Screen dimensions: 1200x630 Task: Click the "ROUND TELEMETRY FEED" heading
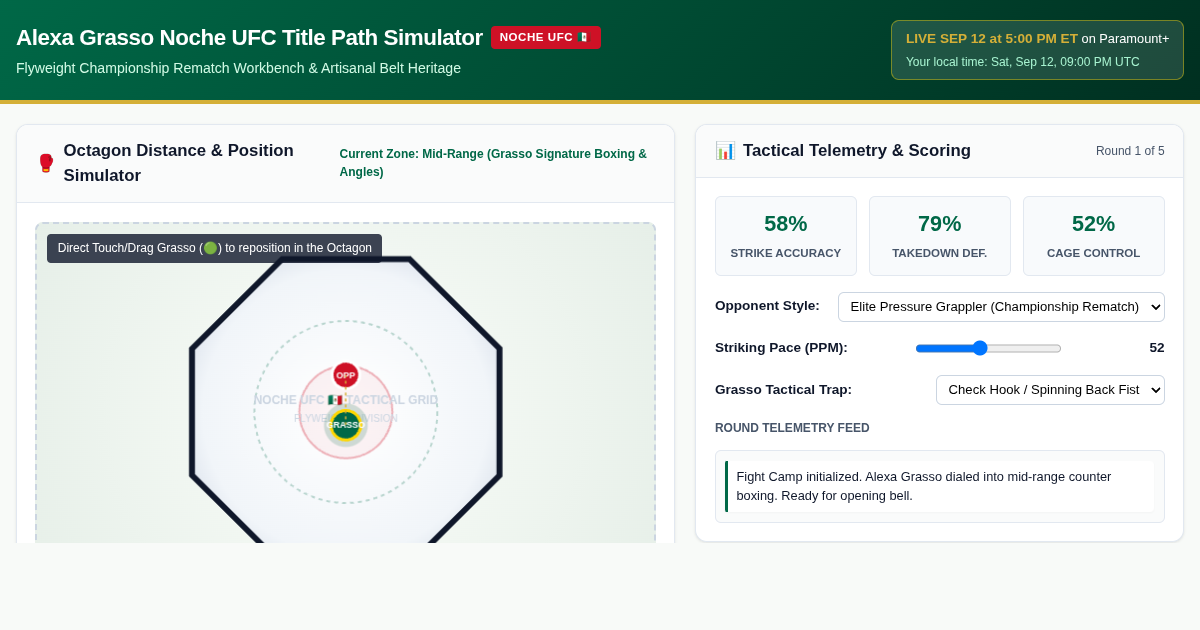coord(792,428)
